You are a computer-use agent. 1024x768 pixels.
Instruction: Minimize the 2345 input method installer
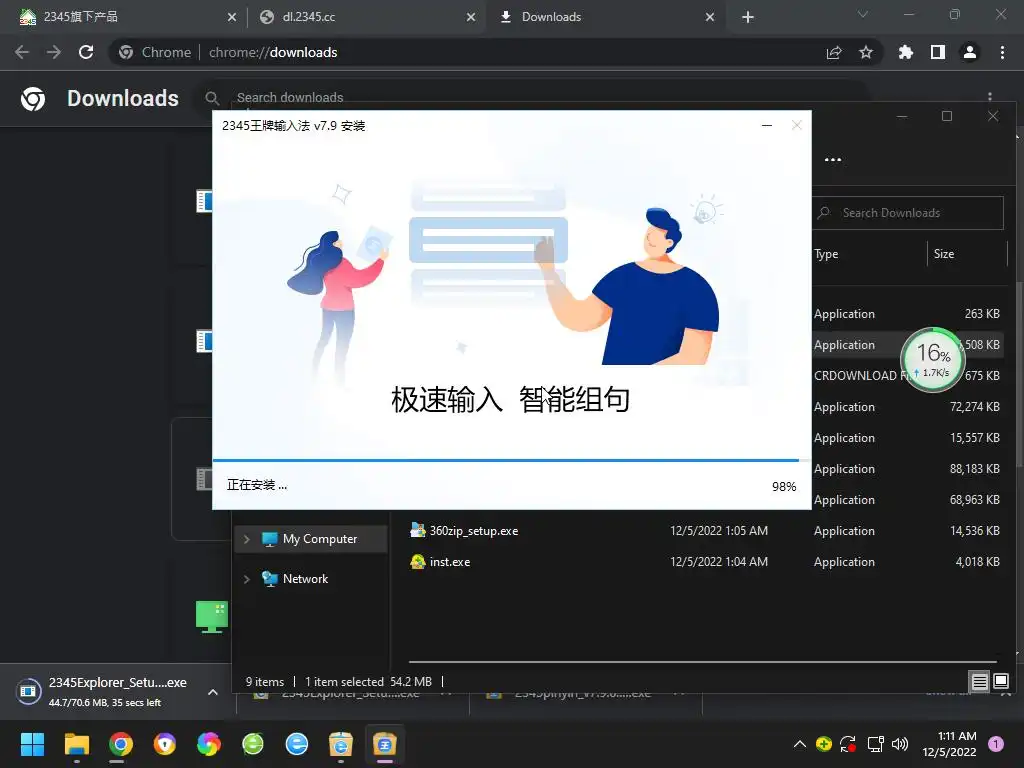pos(767,125)
